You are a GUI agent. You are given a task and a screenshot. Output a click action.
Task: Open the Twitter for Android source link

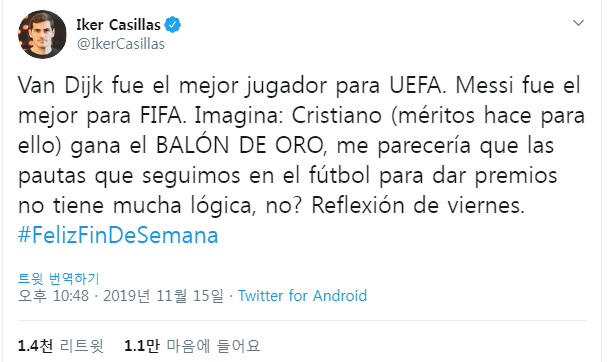[x=302, y=296]
